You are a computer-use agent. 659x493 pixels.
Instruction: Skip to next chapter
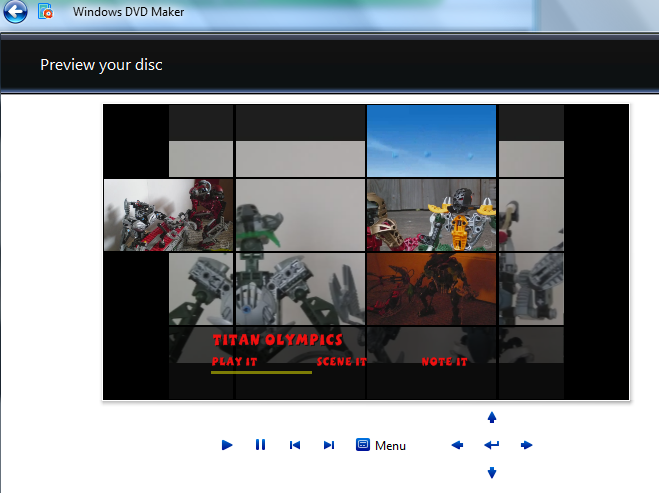[329, 445]
